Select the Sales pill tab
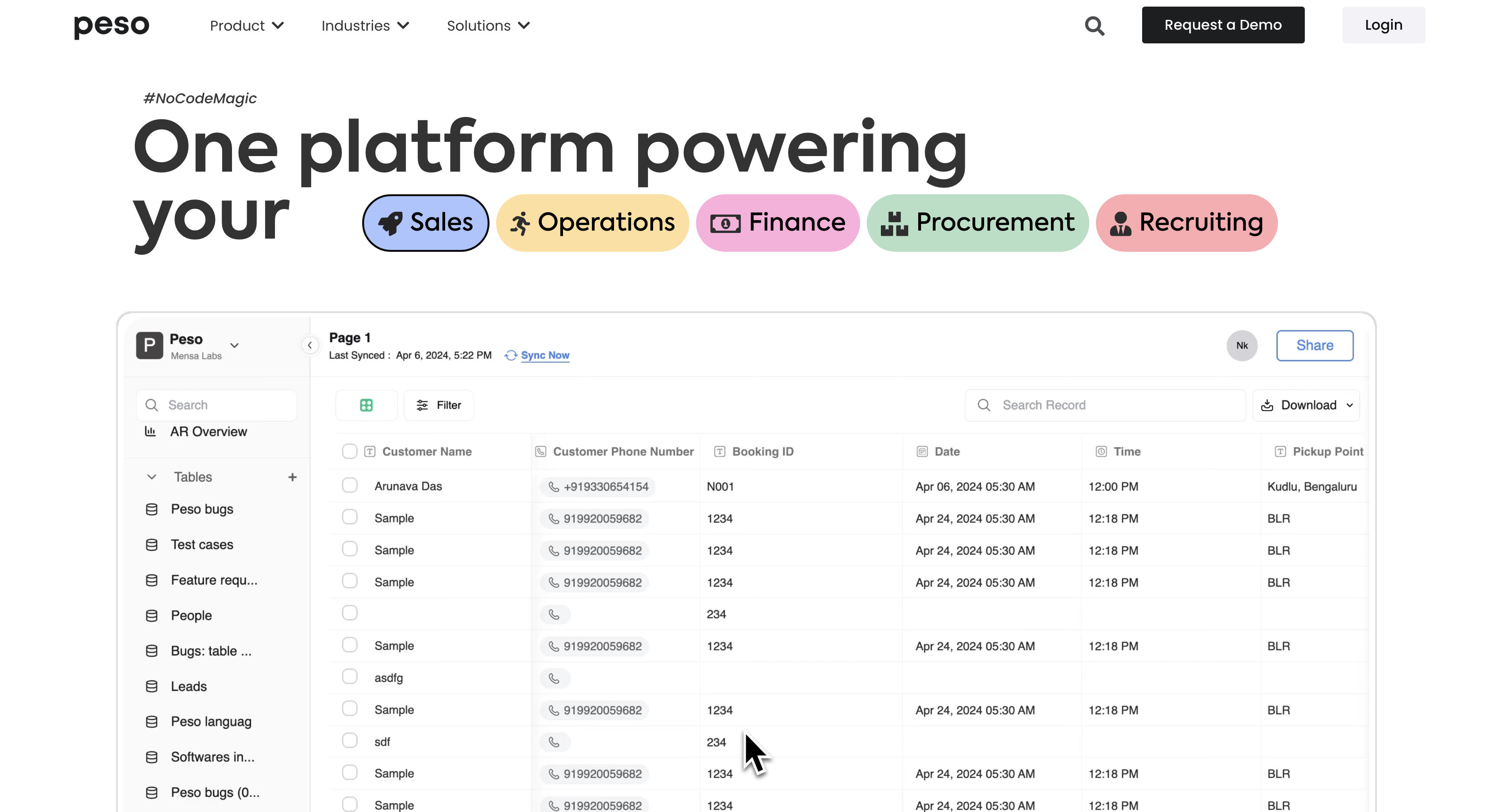Viewport: 1509px width, 812px height. [426, 223]
